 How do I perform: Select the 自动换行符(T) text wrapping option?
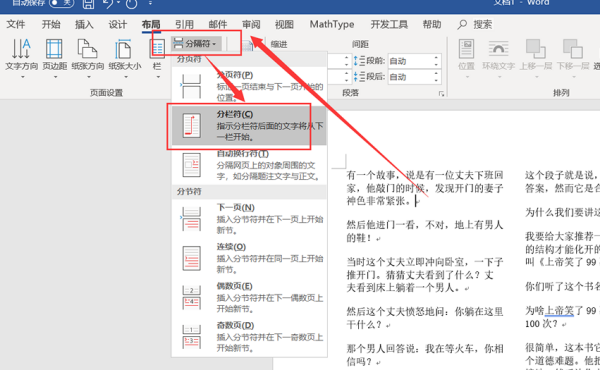249,165
